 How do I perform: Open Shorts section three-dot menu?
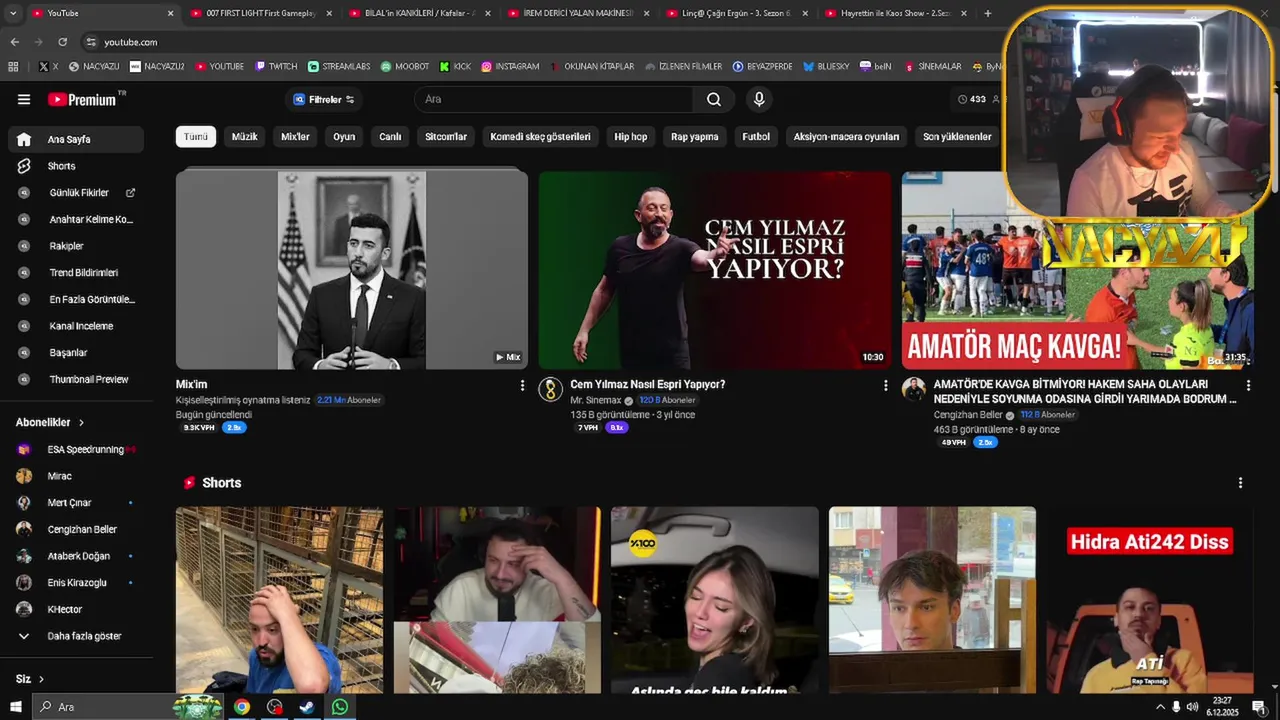click(x=1240, y=483)
